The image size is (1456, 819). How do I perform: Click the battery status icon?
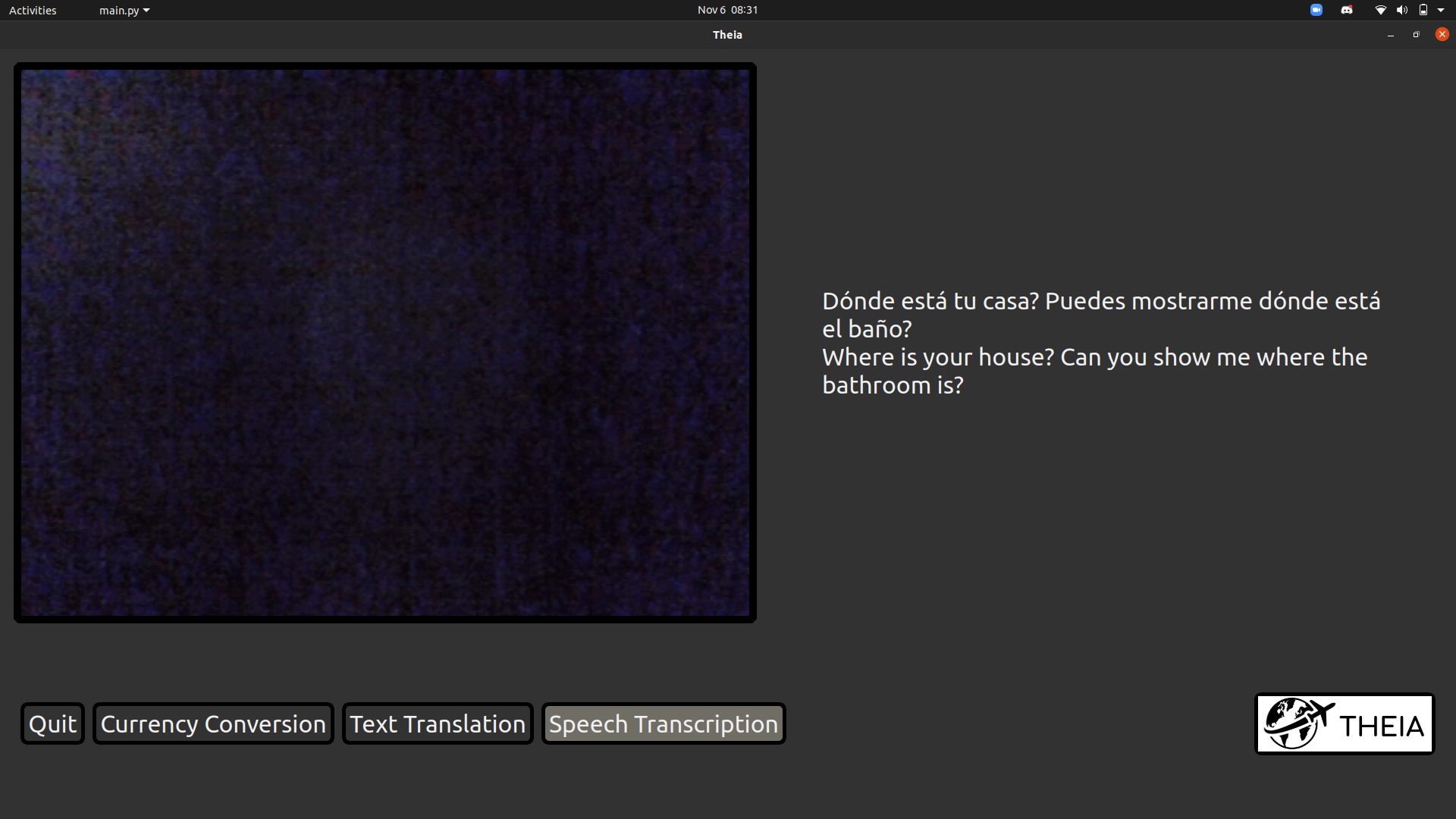pos(1423,10)
